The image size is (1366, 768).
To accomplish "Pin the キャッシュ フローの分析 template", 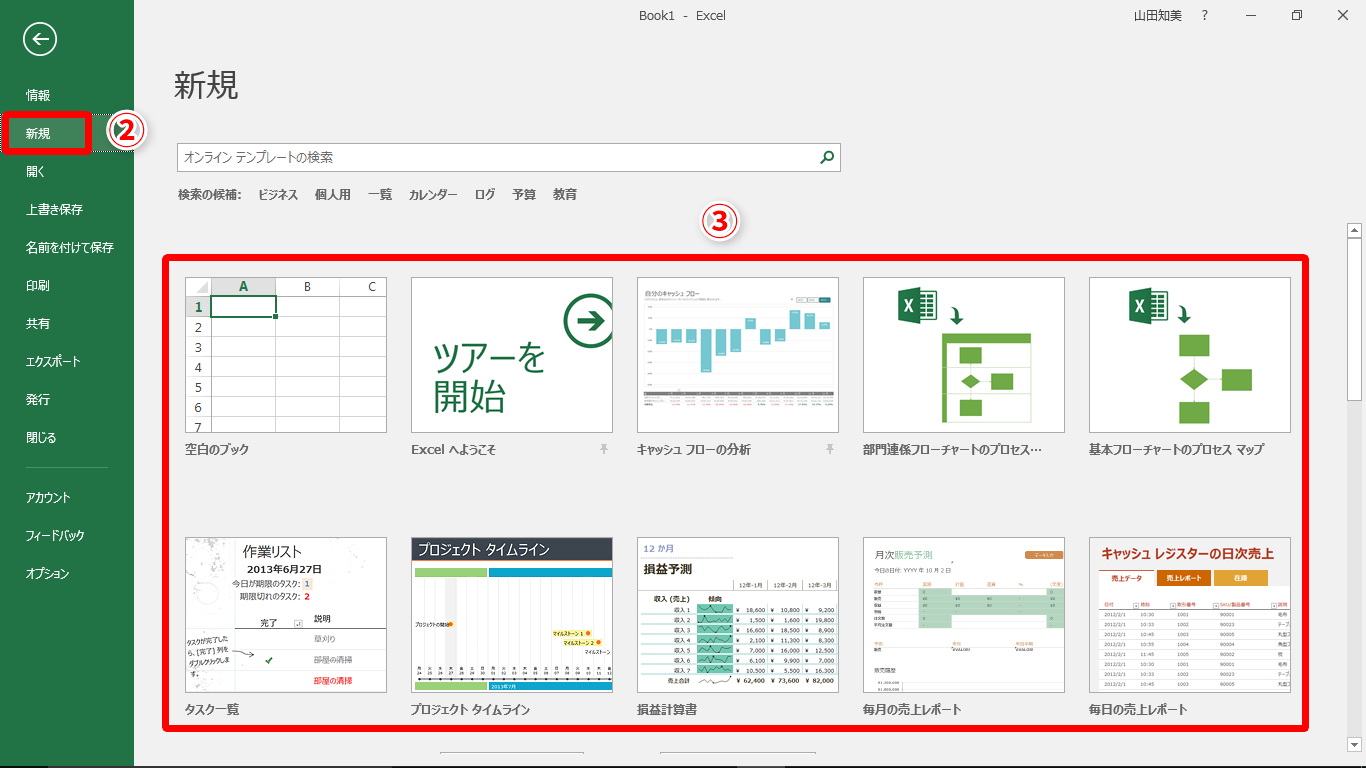I will [x=829, y=450].
